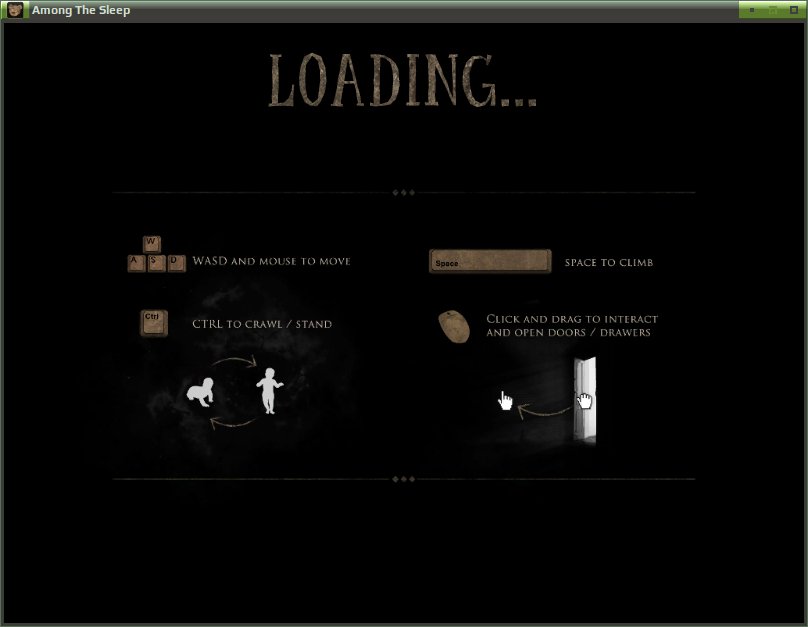Click the crawling baby silhouette
Image resolution: width=808 pixels, height=627 pixels.
click(x=200, y=392)
